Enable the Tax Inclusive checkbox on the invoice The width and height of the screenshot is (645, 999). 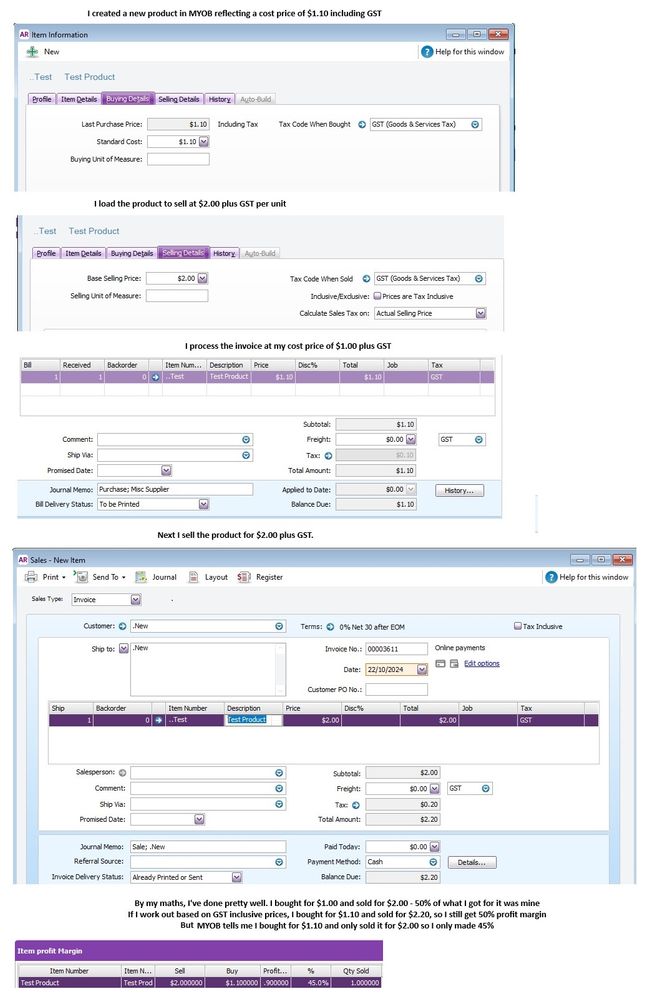coord(517,627)
